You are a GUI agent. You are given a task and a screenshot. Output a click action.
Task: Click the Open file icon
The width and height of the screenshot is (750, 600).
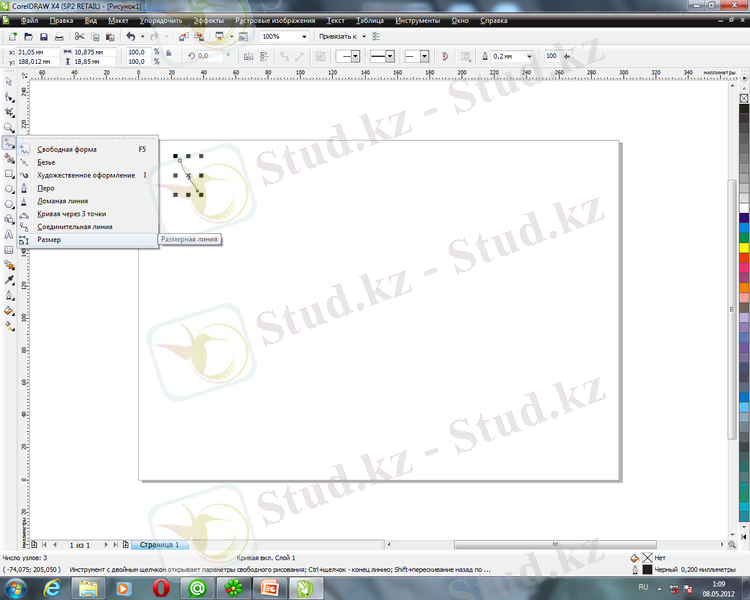click(x=28, y=36)
